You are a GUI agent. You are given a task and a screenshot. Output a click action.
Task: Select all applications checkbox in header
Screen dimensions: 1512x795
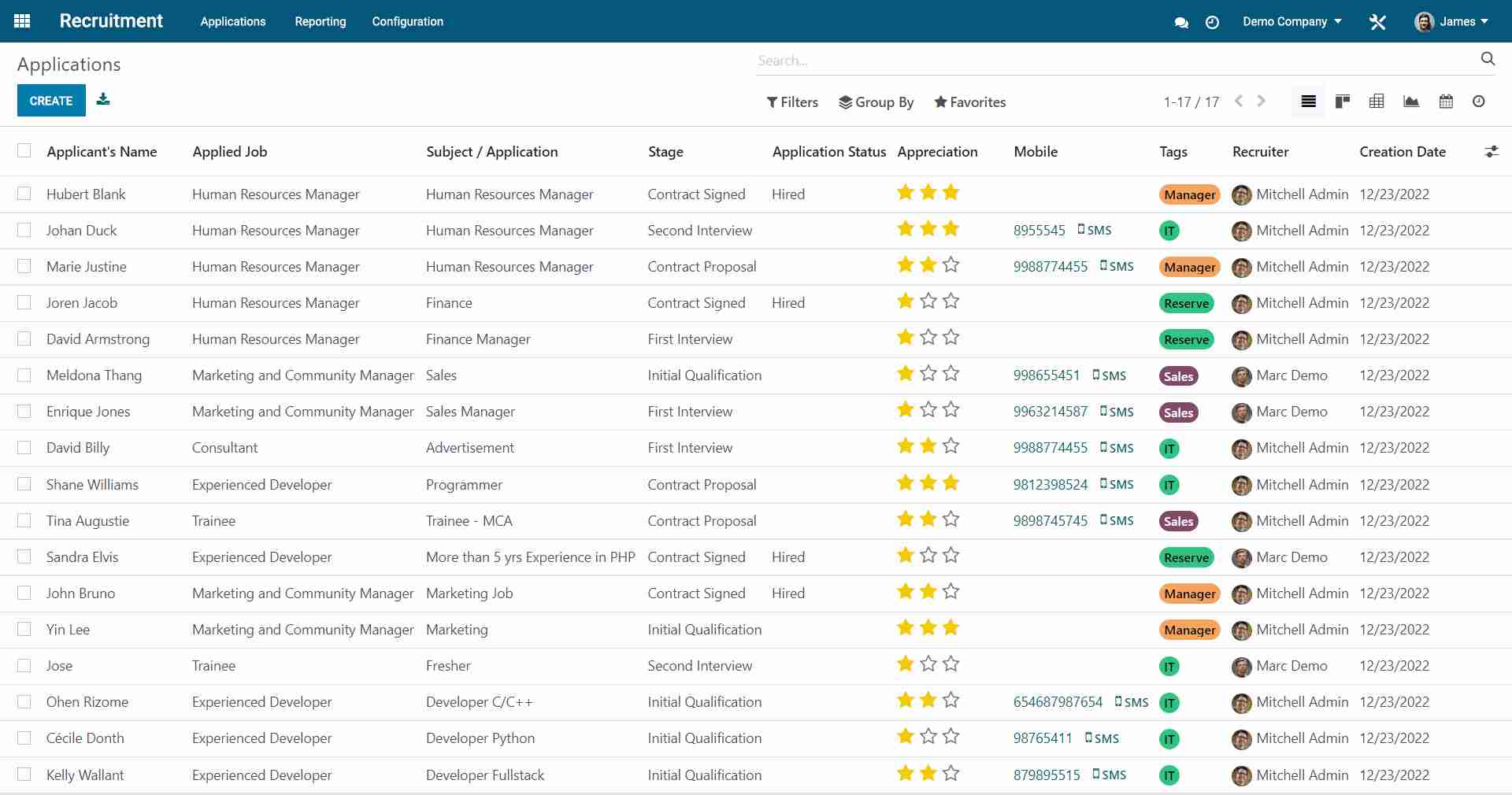click(24, 150)
